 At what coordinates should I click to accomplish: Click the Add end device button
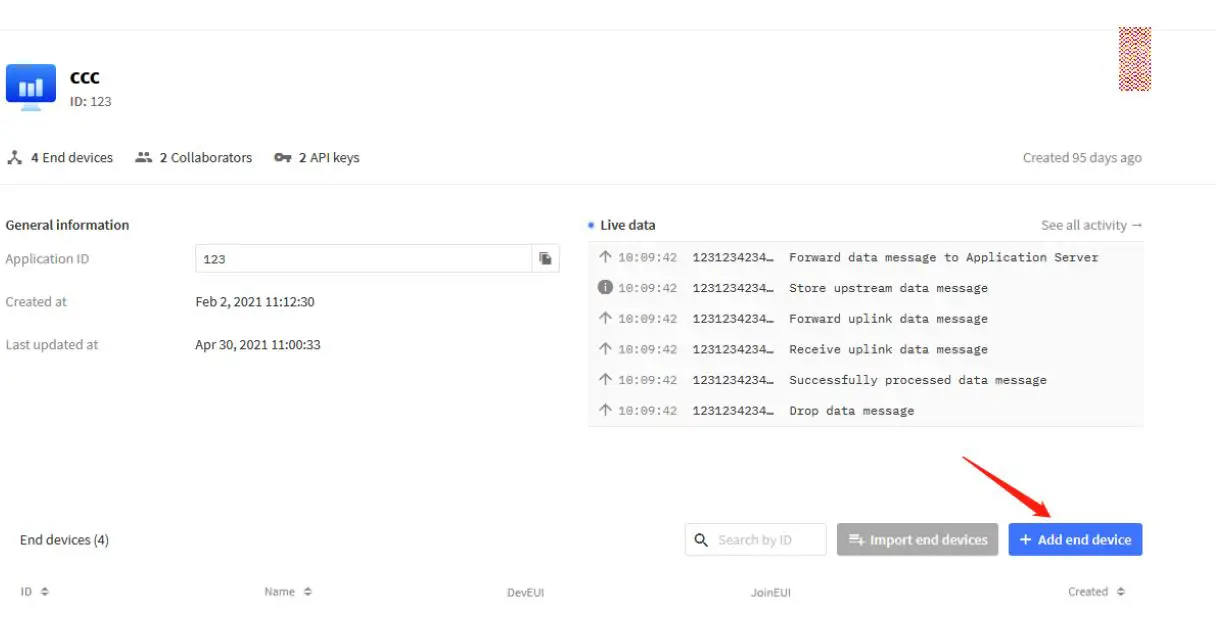(1075, 540)
